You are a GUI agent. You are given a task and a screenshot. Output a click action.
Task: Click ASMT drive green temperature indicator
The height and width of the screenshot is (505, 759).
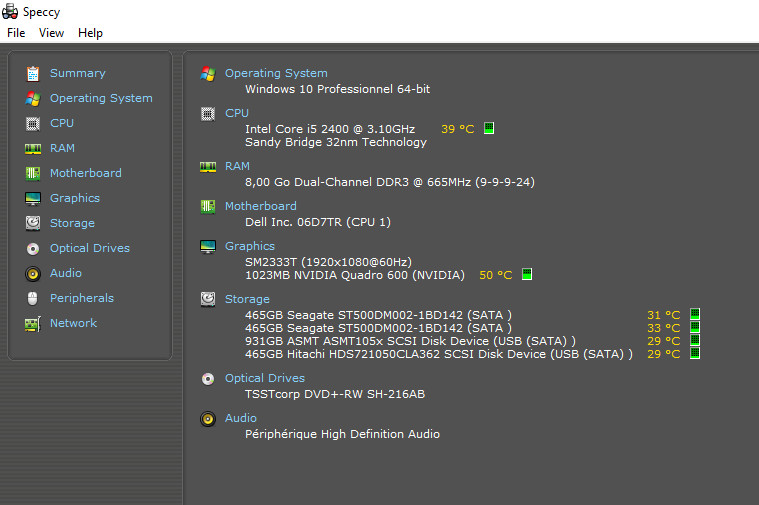tap(695, 340)
